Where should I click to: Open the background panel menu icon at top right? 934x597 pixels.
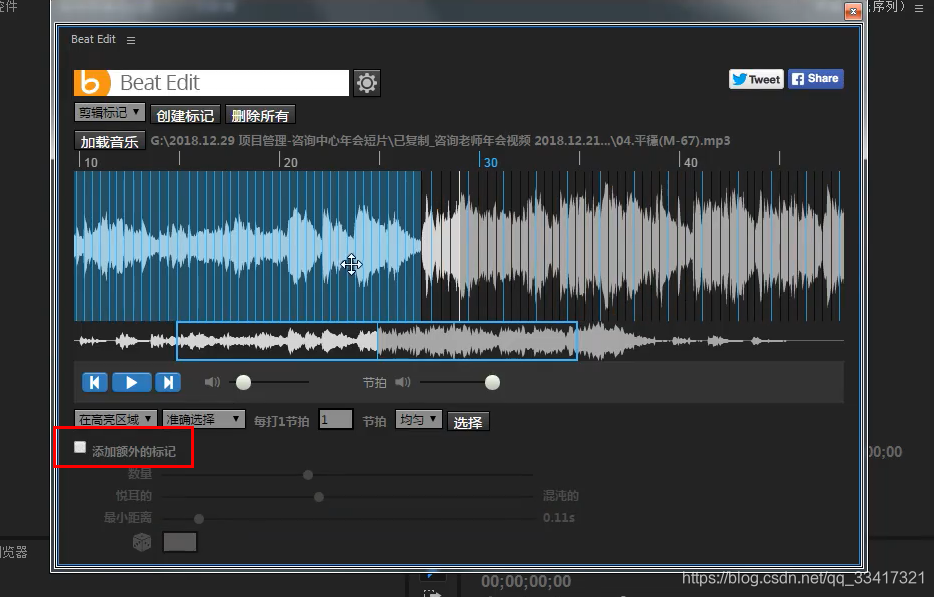coord(919,8)
